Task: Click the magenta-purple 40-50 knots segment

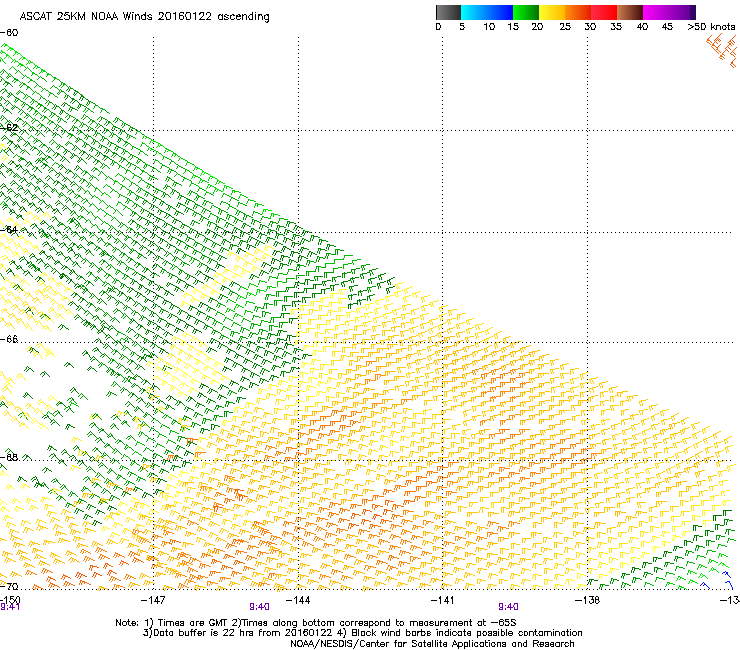Action: 669,12
